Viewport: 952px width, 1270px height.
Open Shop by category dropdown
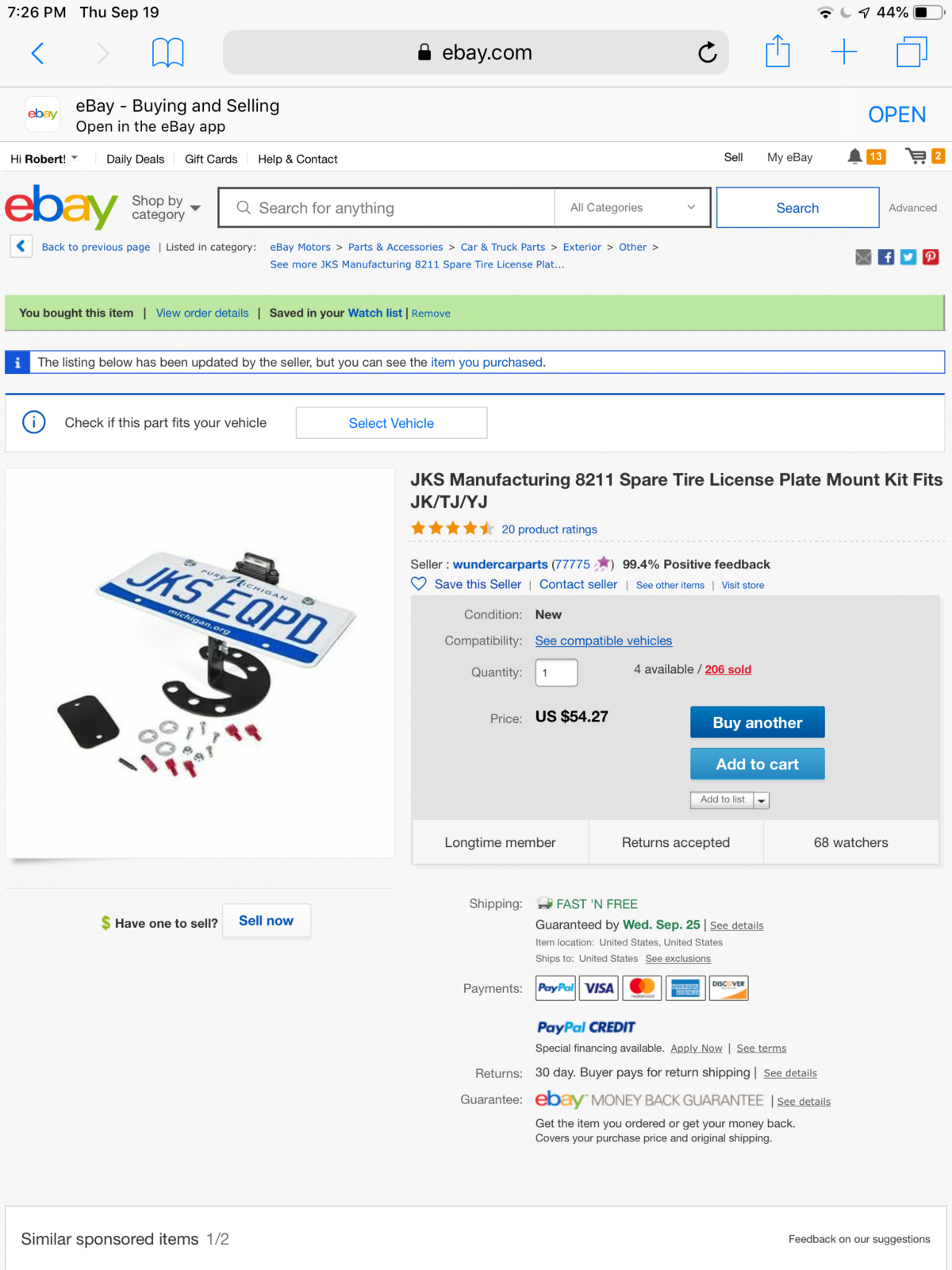point(166,208)
